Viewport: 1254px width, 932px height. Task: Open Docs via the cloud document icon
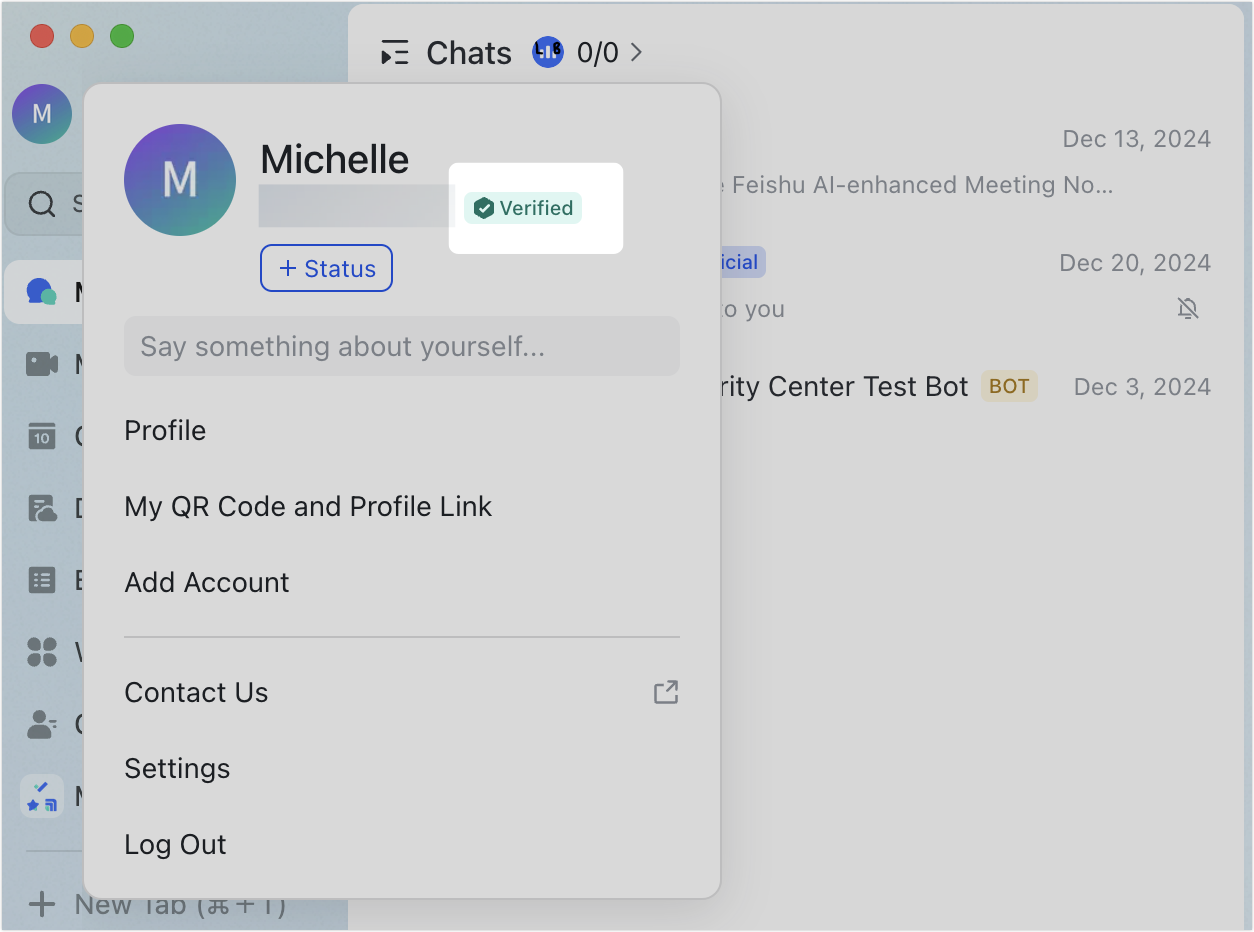pos(41,508)
